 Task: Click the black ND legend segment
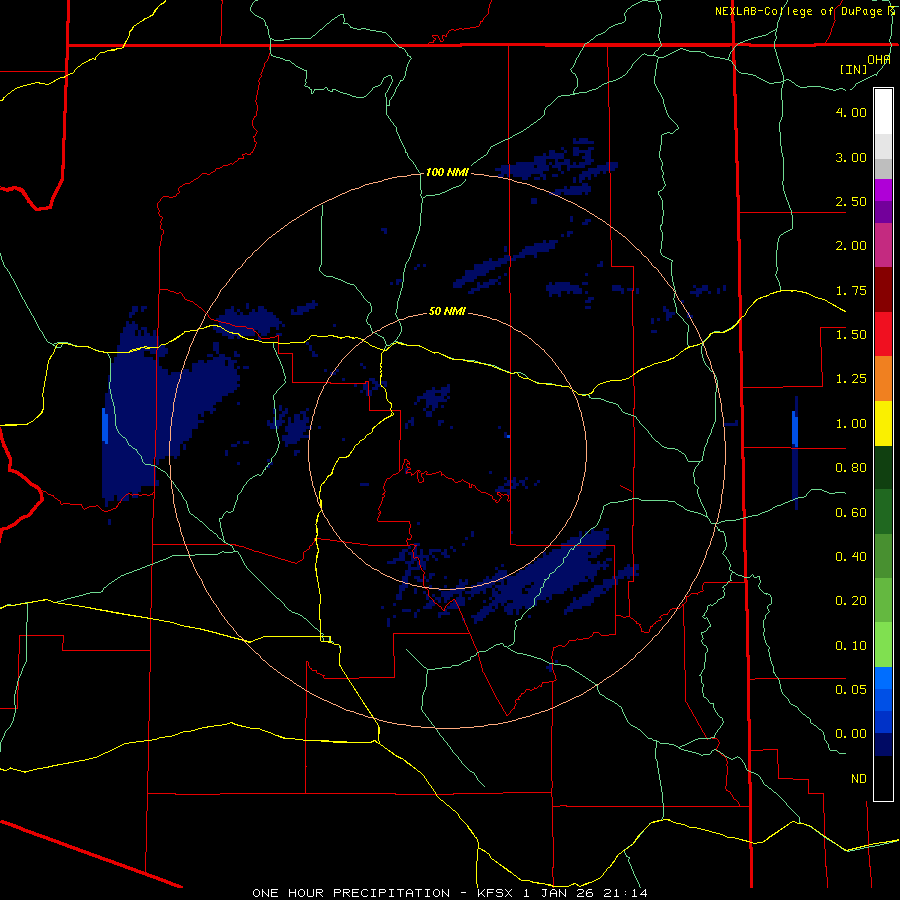(x=883, y=778)
